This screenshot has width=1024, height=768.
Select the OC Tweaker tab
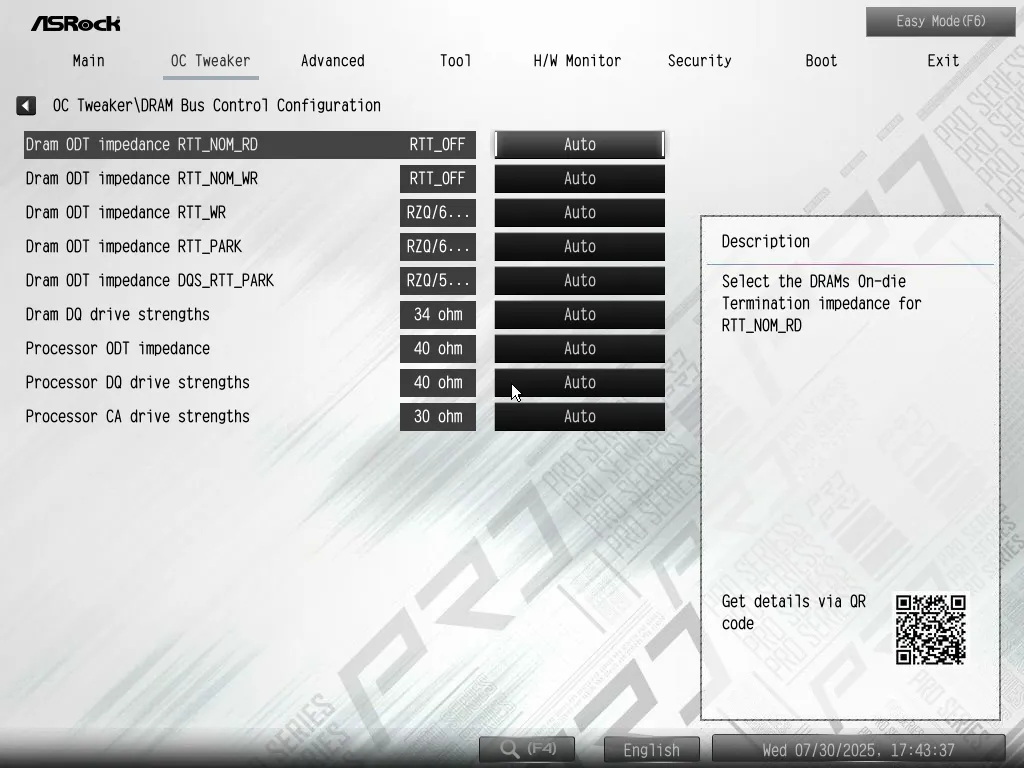210,61
